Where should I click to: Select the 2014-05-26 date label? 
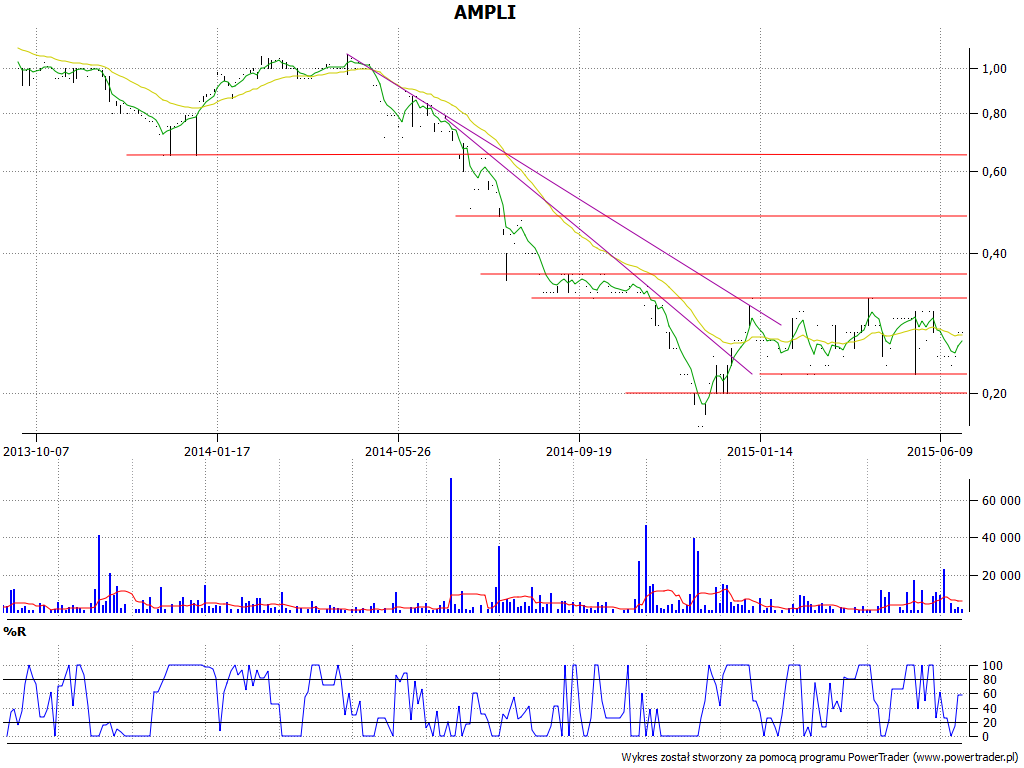[x=398, y=451]
